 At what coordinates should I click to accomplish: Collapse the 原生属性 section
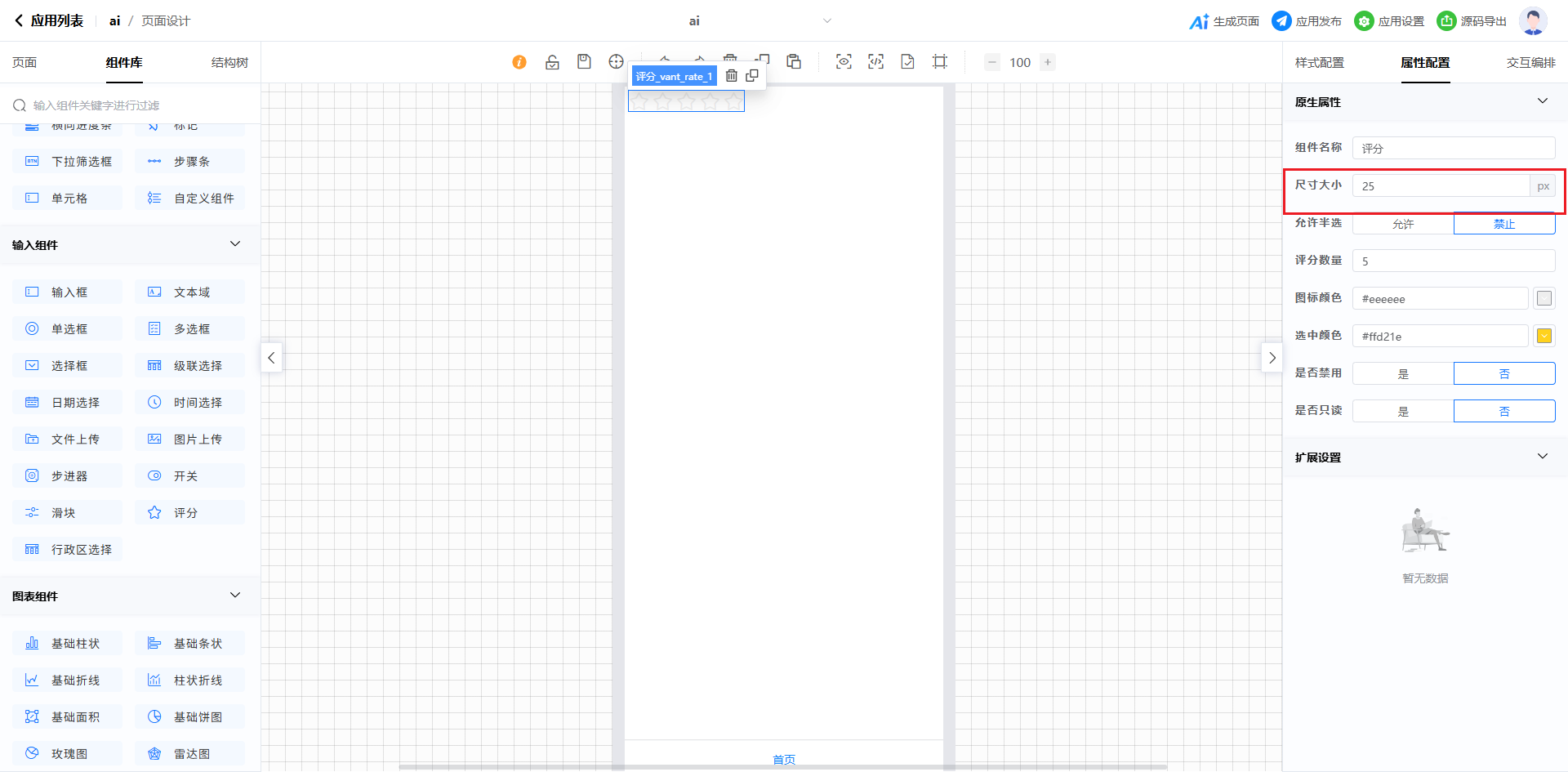click(1542, 101)
